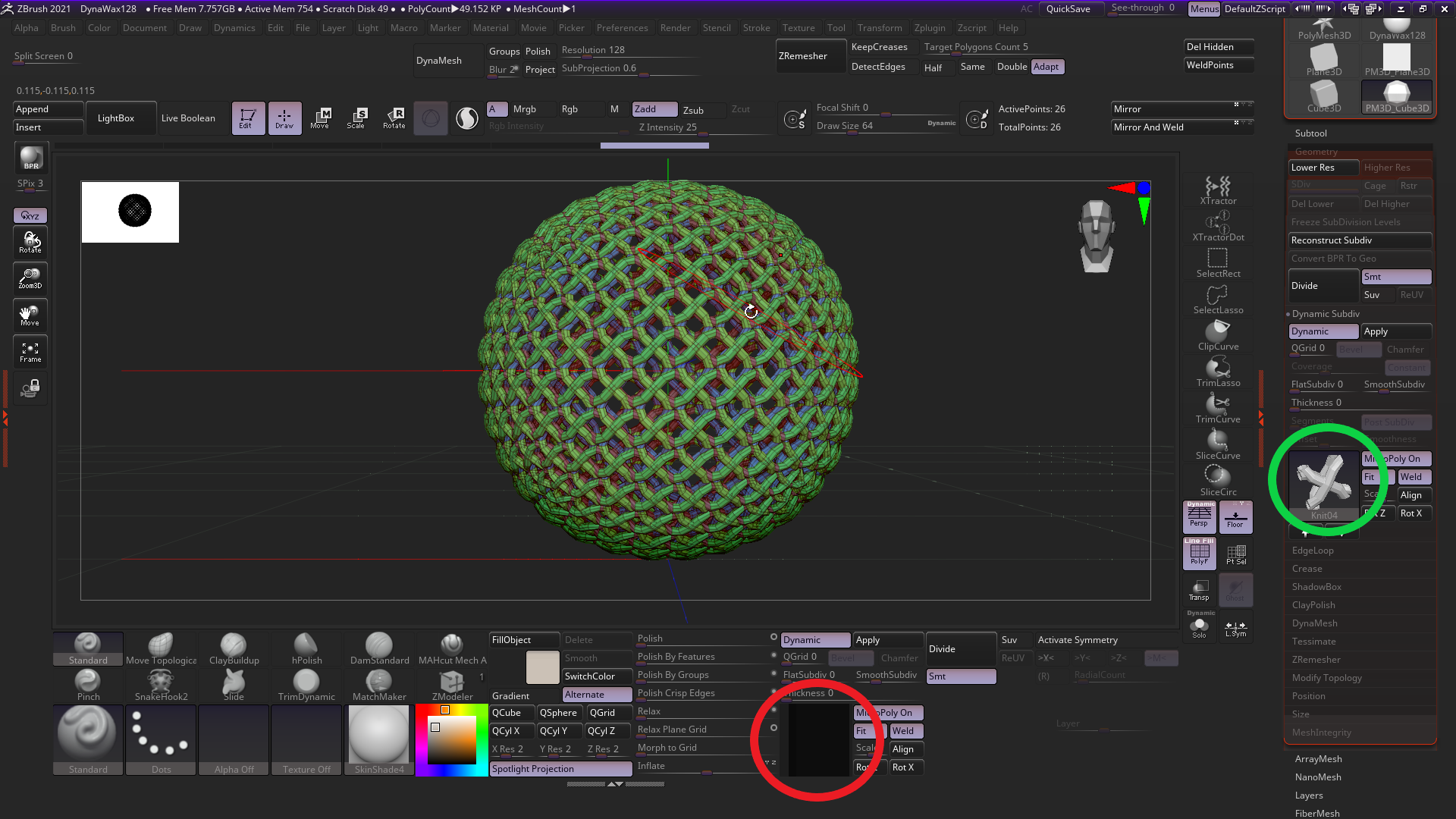The height and width of the screenshot is (819, 1456).
Task: Pick the TrimCurve brush
Action: (1218, 408)
